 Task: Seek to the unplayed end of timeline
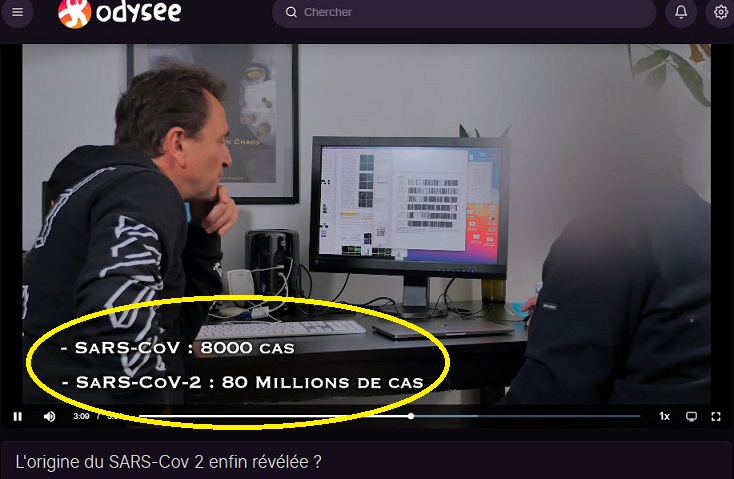pyautogui.click(x=559, y=416)
